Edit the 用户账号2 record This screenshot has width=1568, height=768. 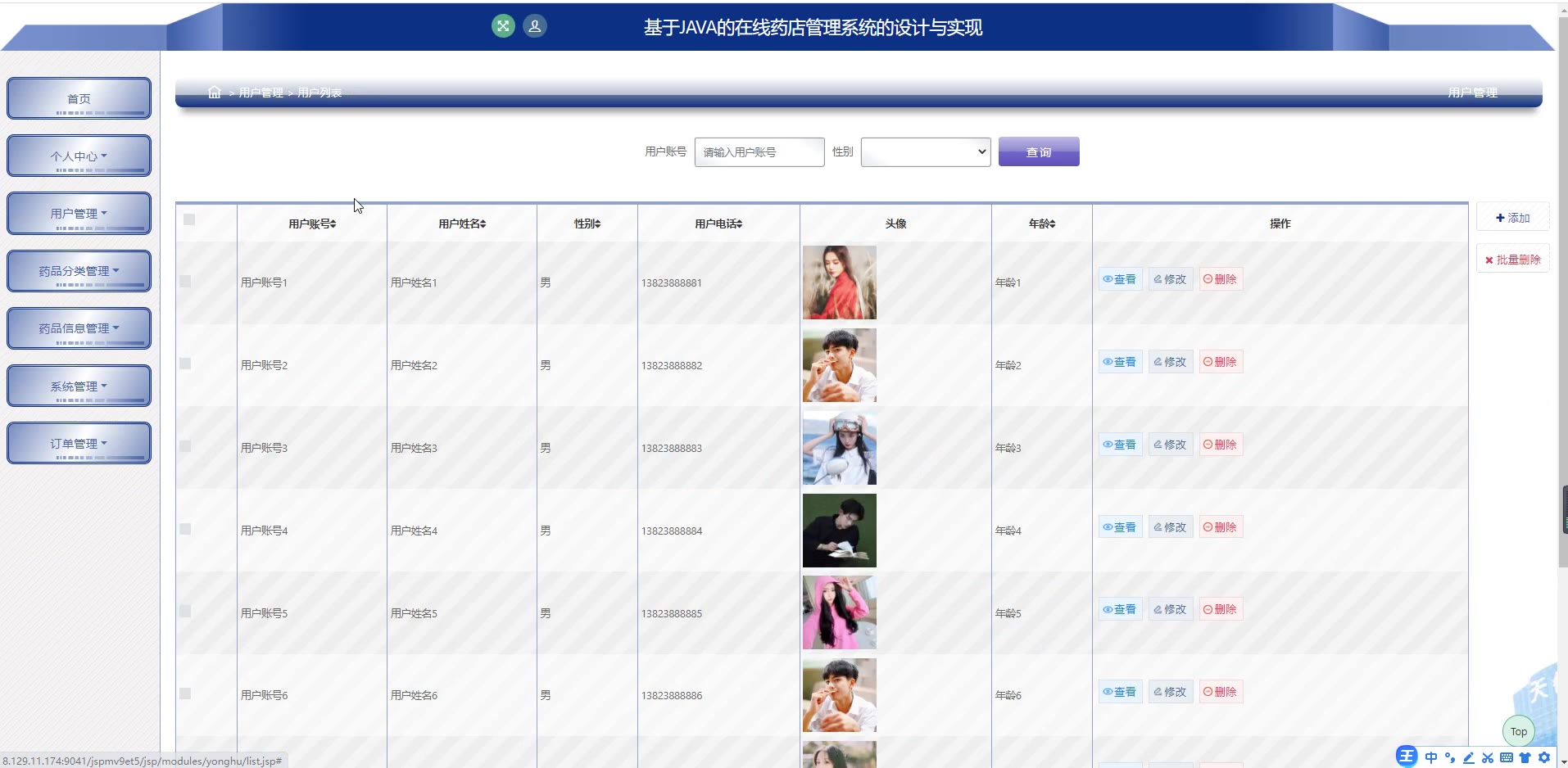1171,362
